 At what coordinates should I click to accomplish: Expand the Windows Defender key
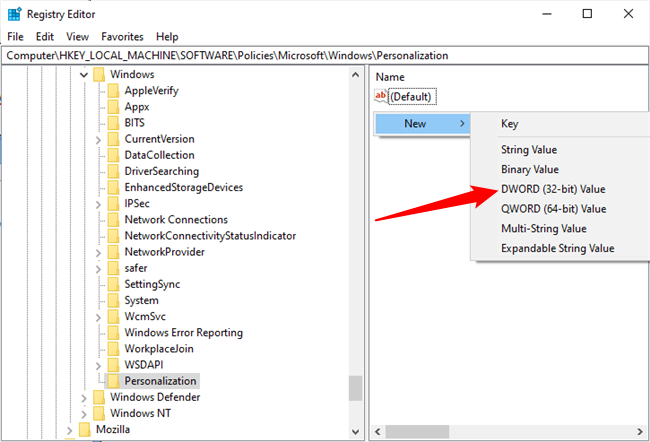(x=84, y=398)
